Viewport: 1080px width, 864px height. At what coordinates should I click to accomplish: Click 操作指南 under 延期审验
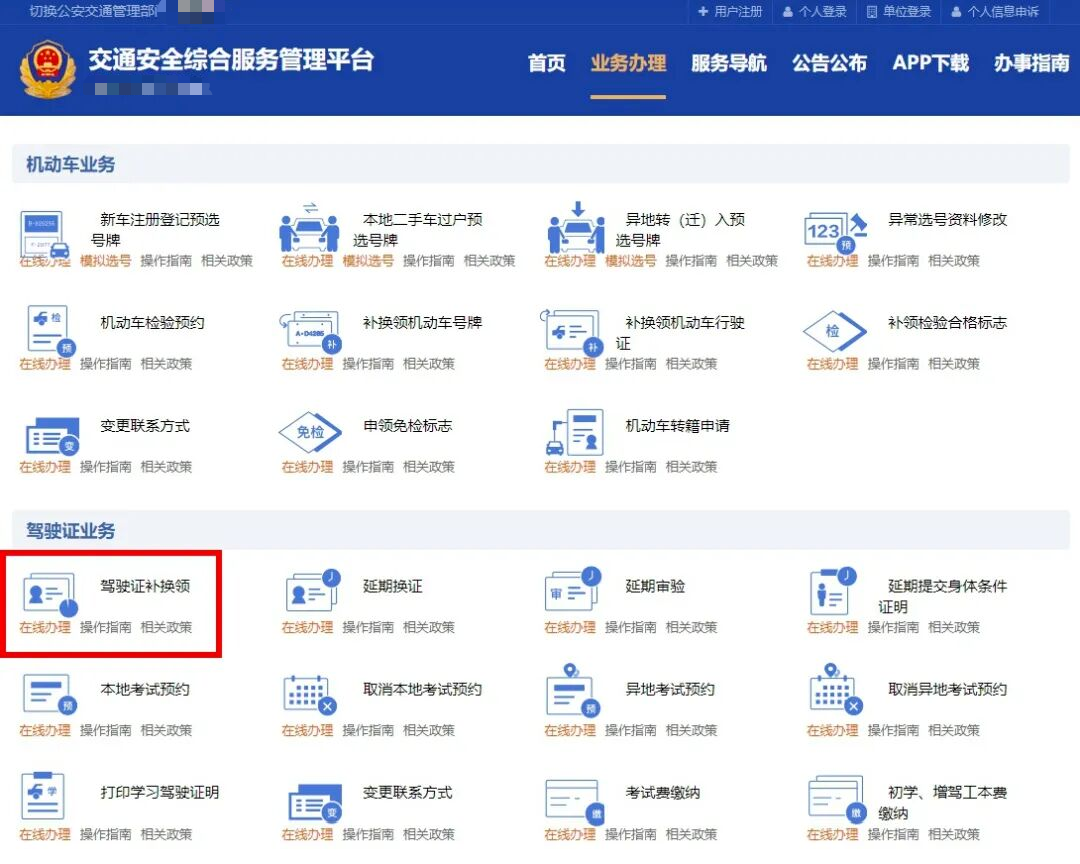point(630,627)
